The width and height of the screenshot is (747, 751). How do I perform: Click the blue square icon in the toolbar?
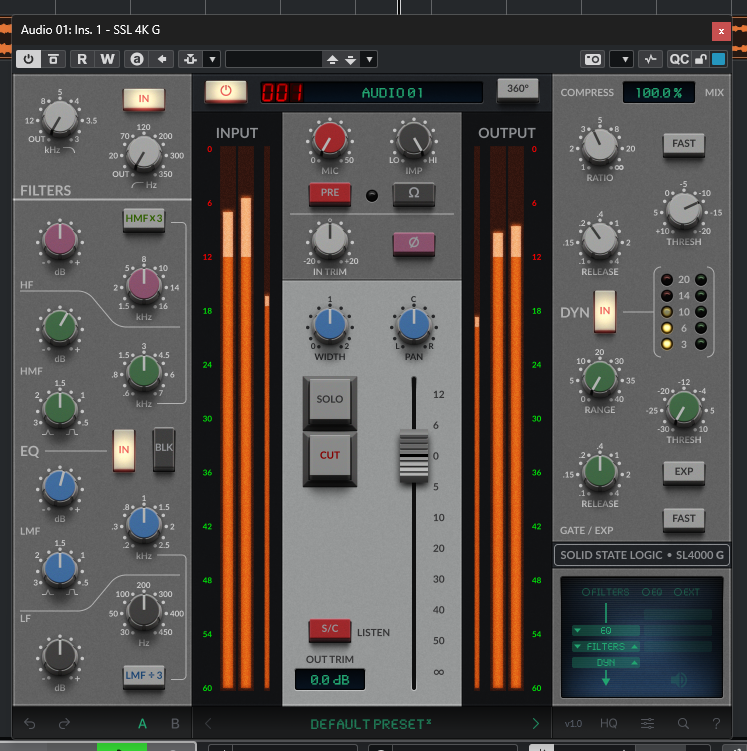click(718, 59)
